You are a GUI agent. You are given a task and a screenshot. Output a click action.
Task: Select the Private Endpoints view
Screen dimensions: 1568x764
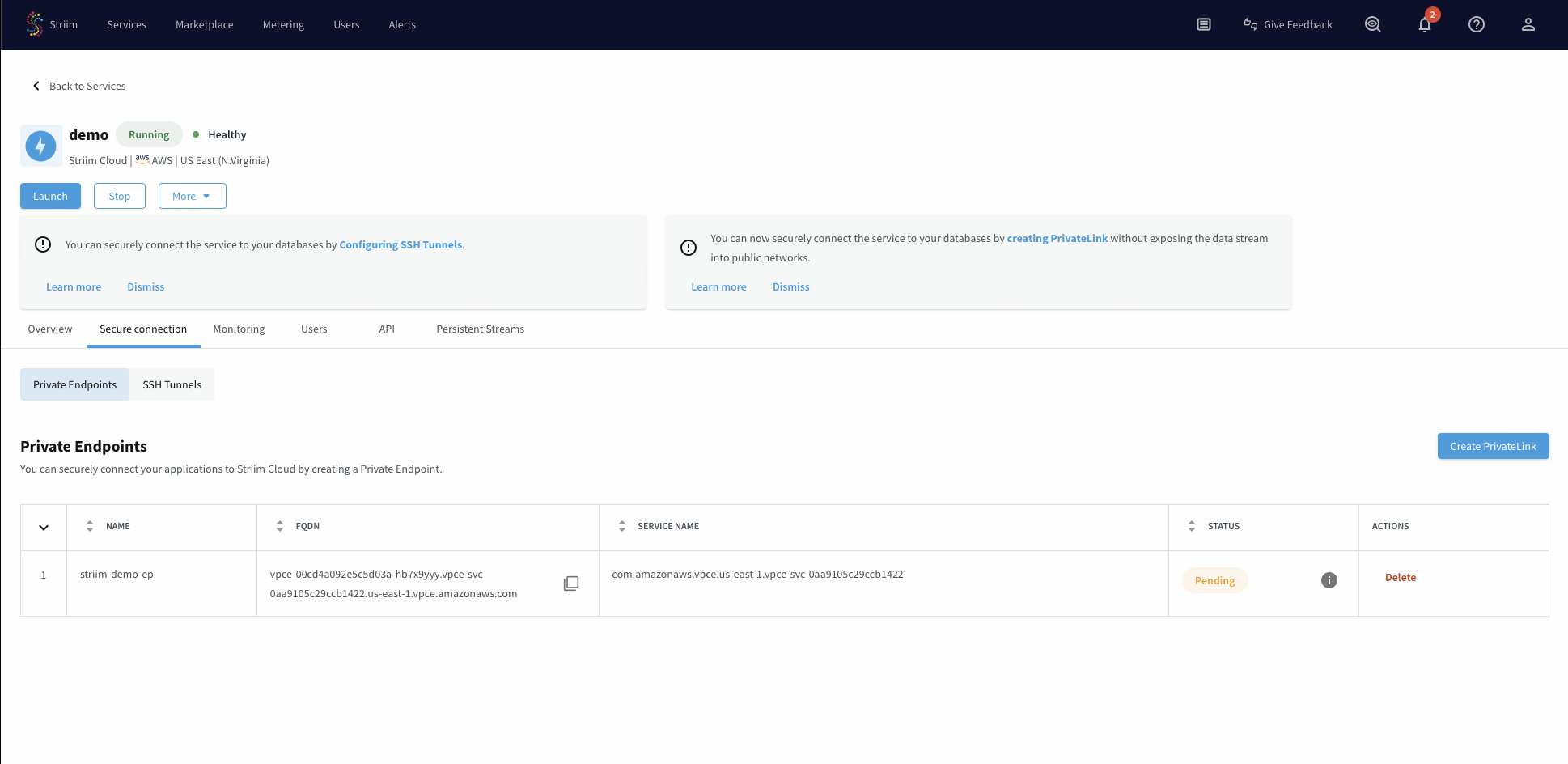(74, 384)
